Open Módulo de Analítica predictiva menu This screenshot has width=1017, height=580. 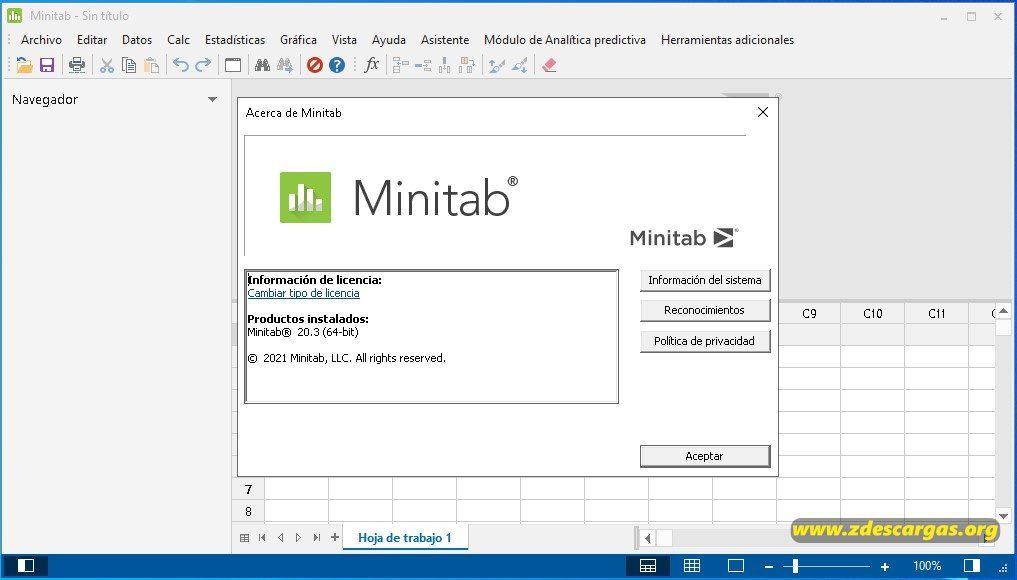(565, 40)
